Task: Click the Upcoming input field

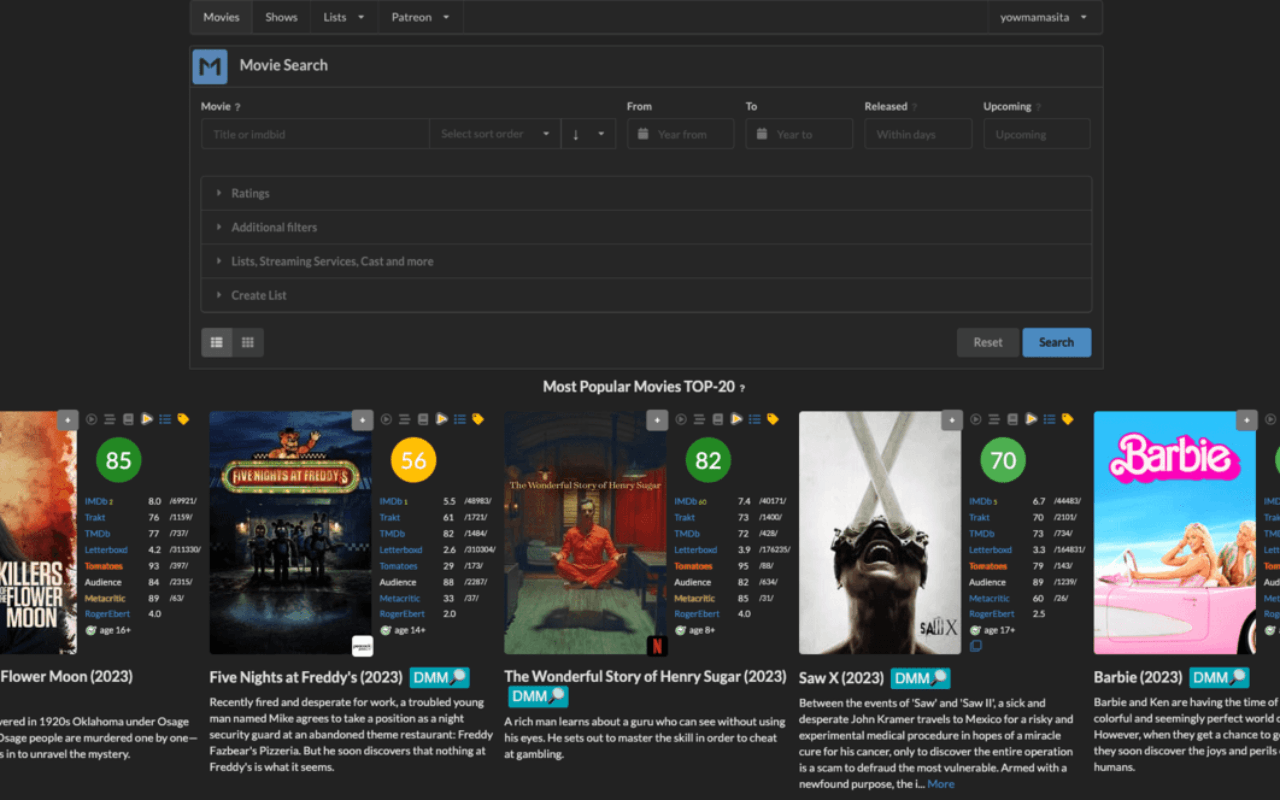Action: [1037, 134]
